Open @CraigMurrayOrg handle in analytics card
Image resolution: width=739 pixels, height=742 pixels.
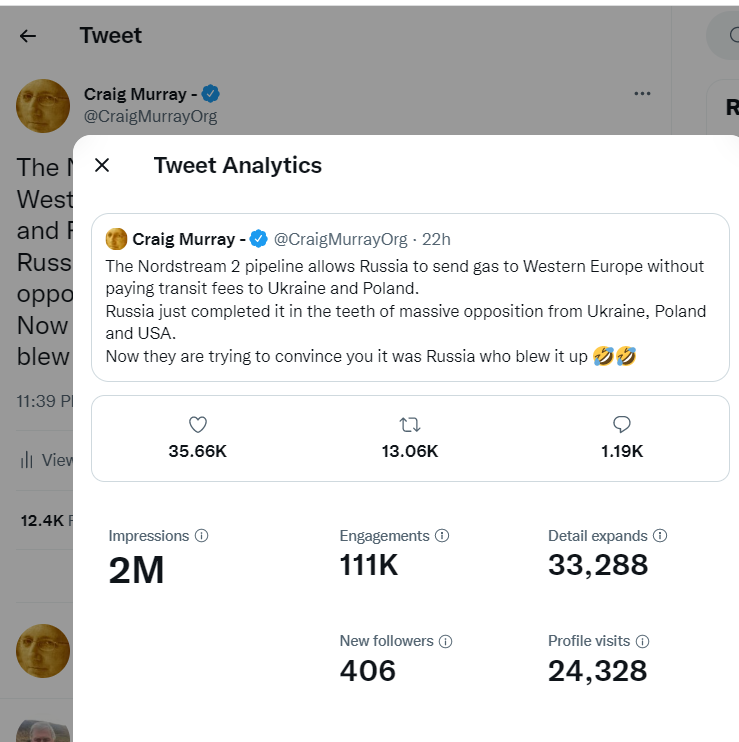(x=341, y=239)
